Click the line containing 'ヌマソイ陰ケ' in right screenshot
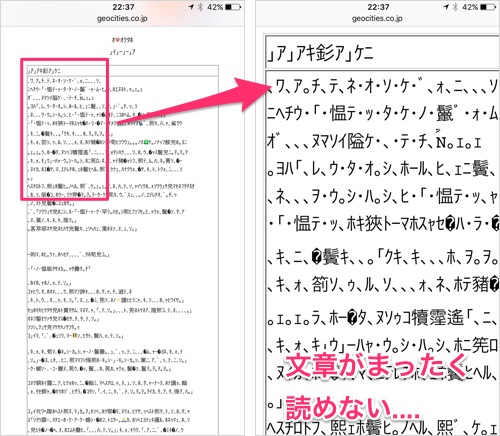The image size is (500, 436). (x=374, y=141)
